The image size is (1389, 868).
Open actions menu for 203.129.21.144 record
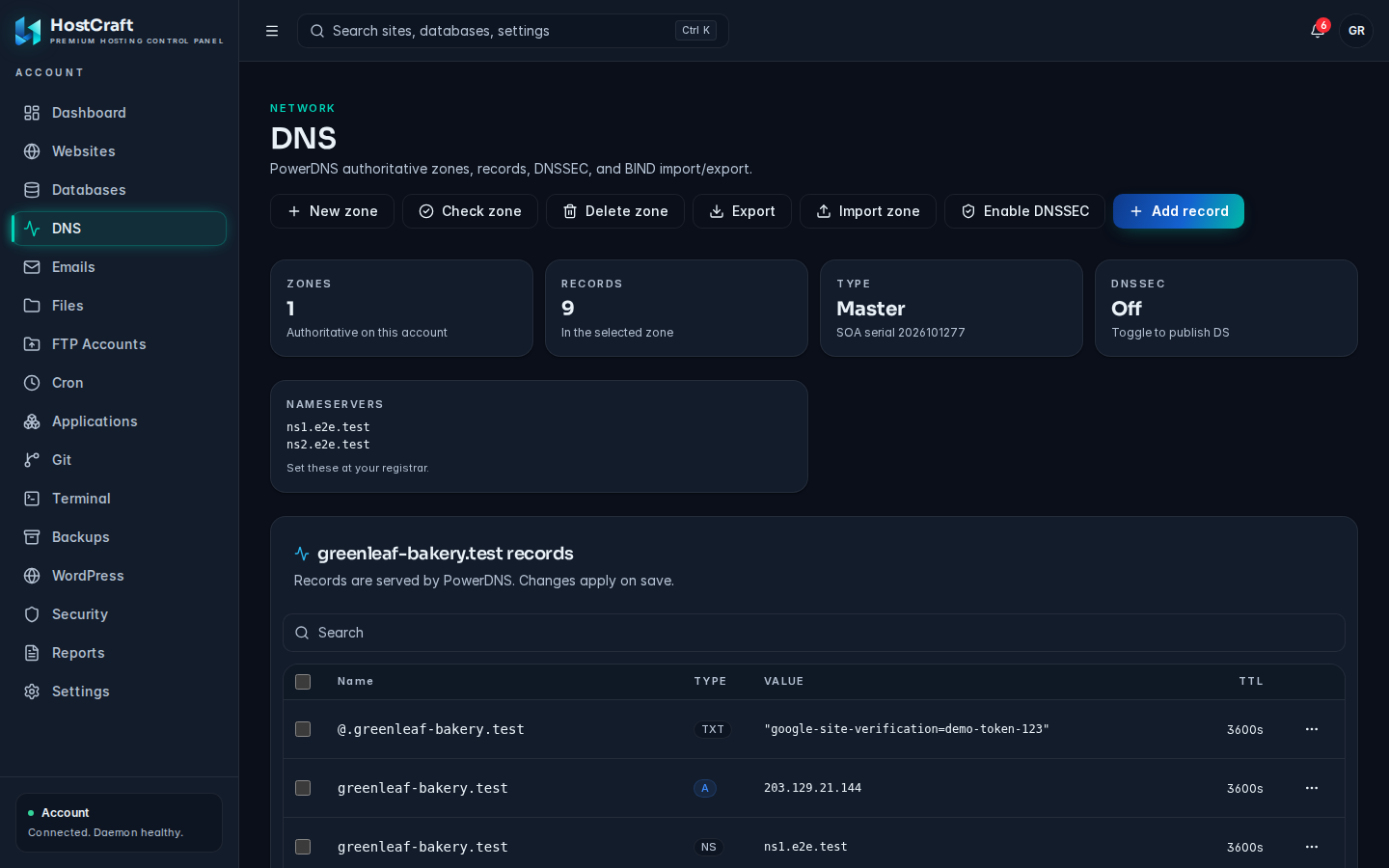point(1312,788)
